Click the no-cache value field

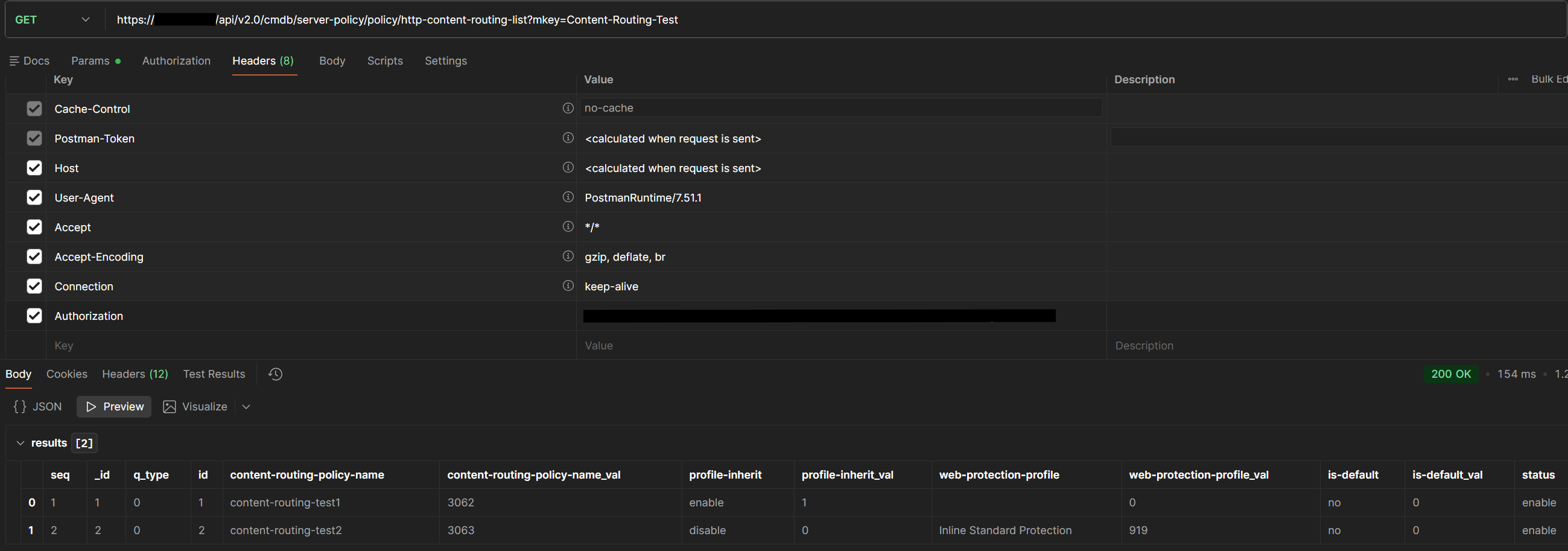841,108
